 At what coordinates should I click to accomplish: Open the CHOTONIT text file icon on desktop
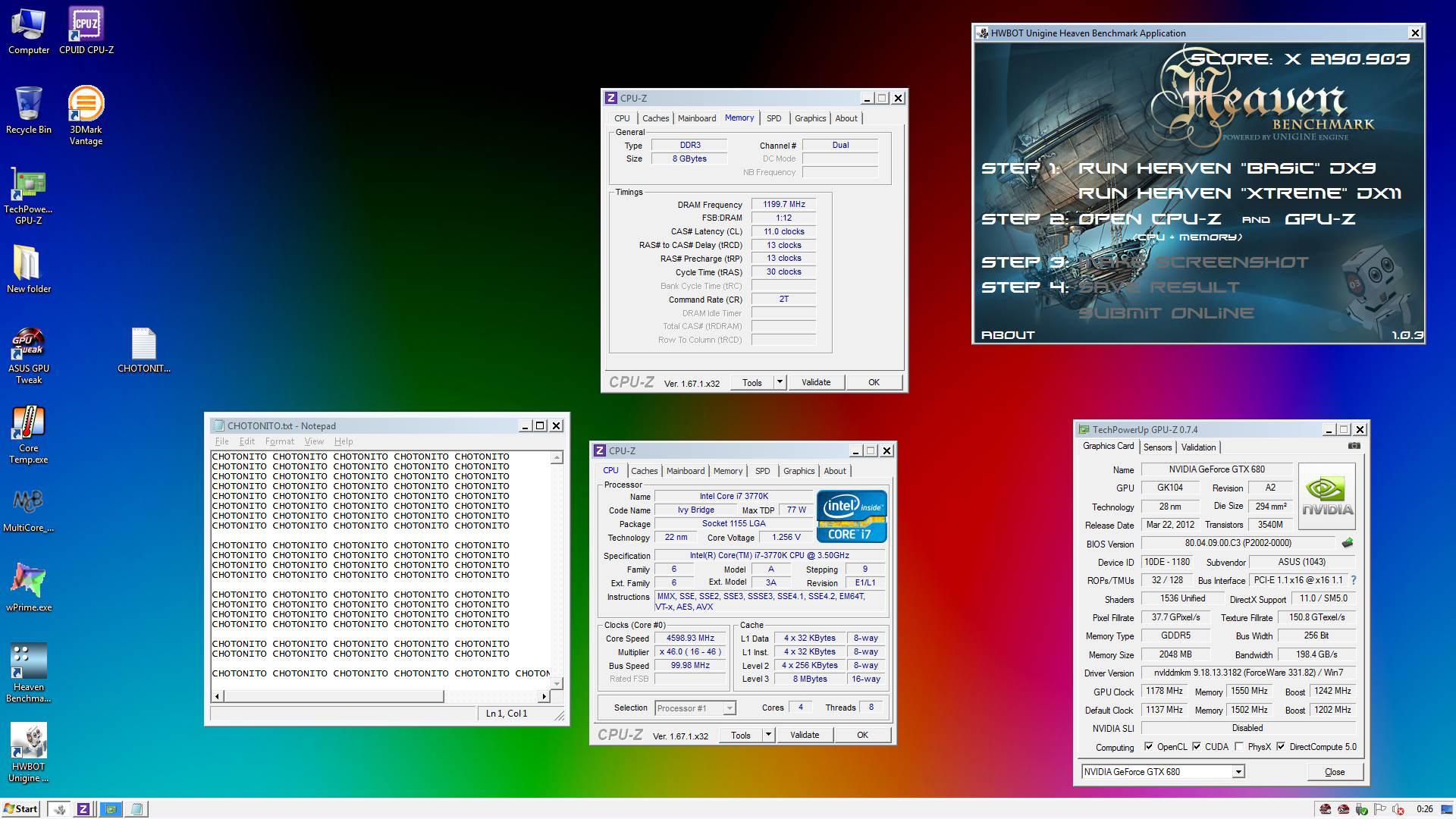[x=143, y=351]
